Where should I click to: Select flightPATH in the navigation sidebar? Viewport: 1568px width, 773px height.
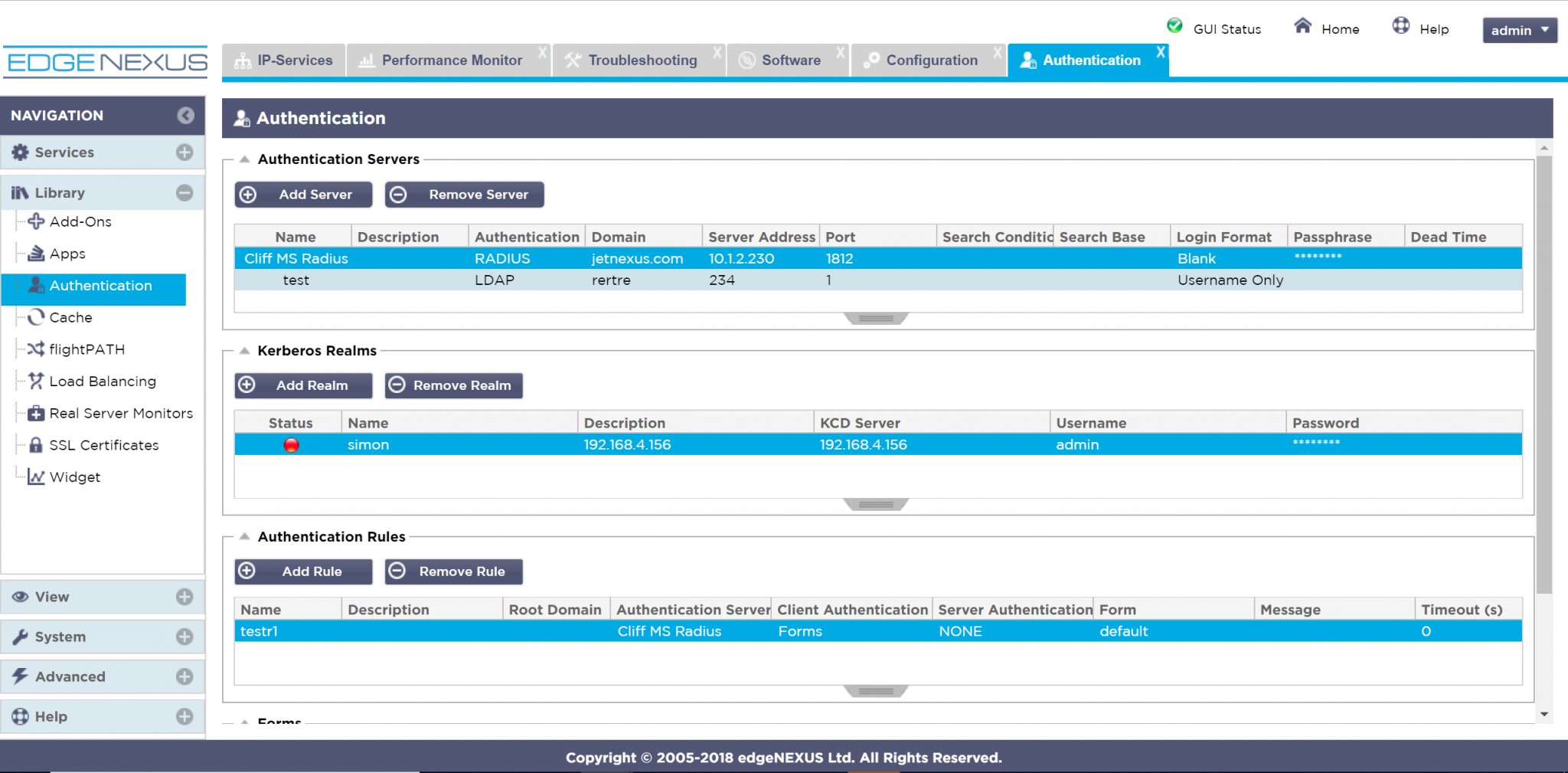click(87, 349)
